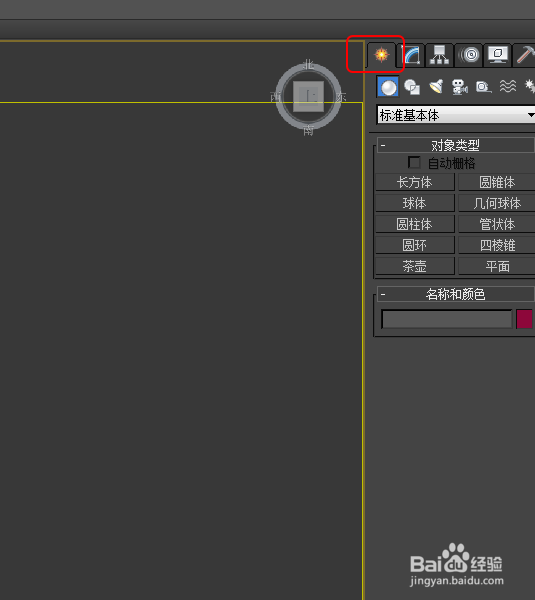Screen dimensions: 535x600
Task: Click the 圆锥体 button
Action: [497, 182]
